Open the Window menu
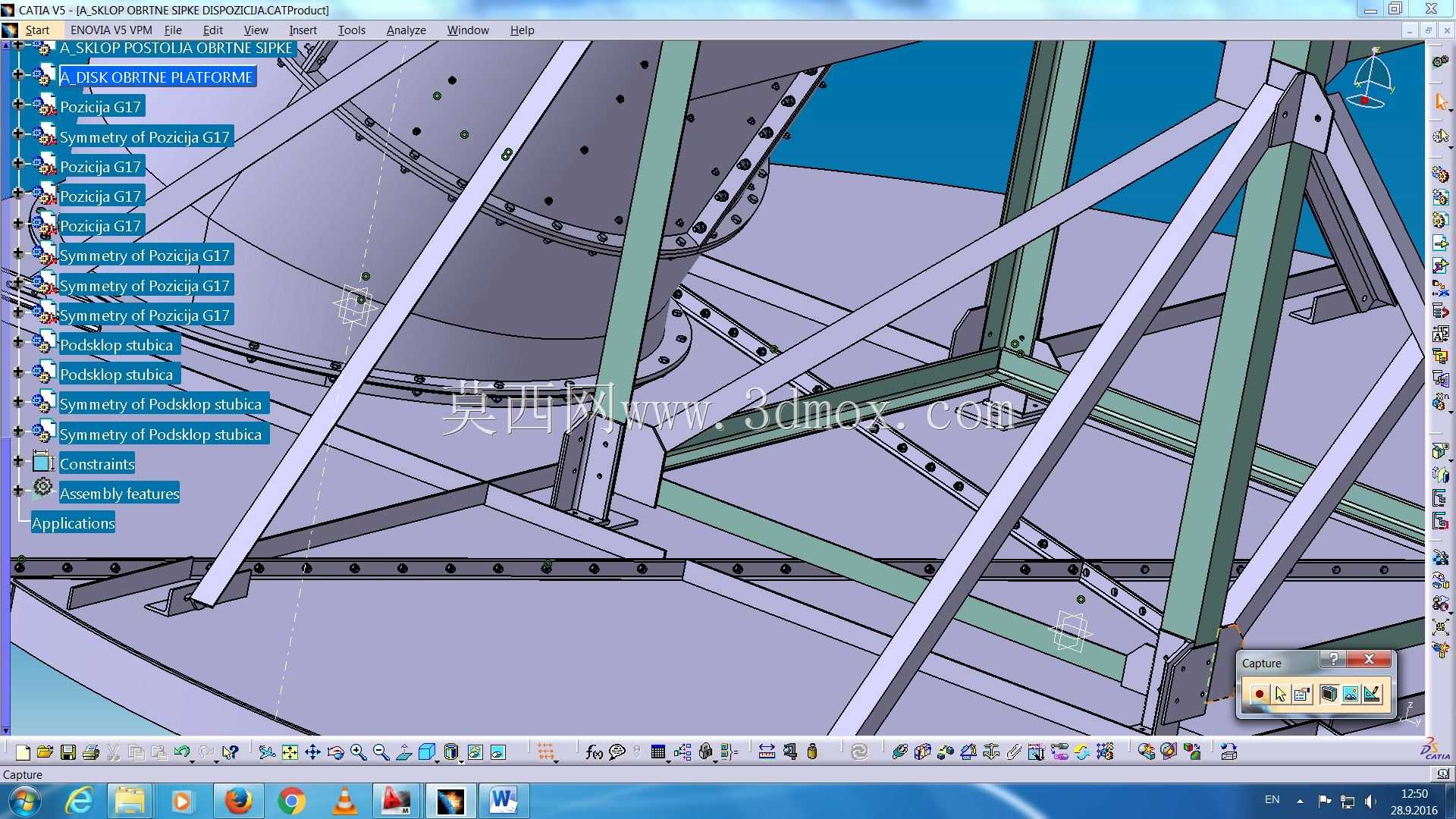 [467, 30]
